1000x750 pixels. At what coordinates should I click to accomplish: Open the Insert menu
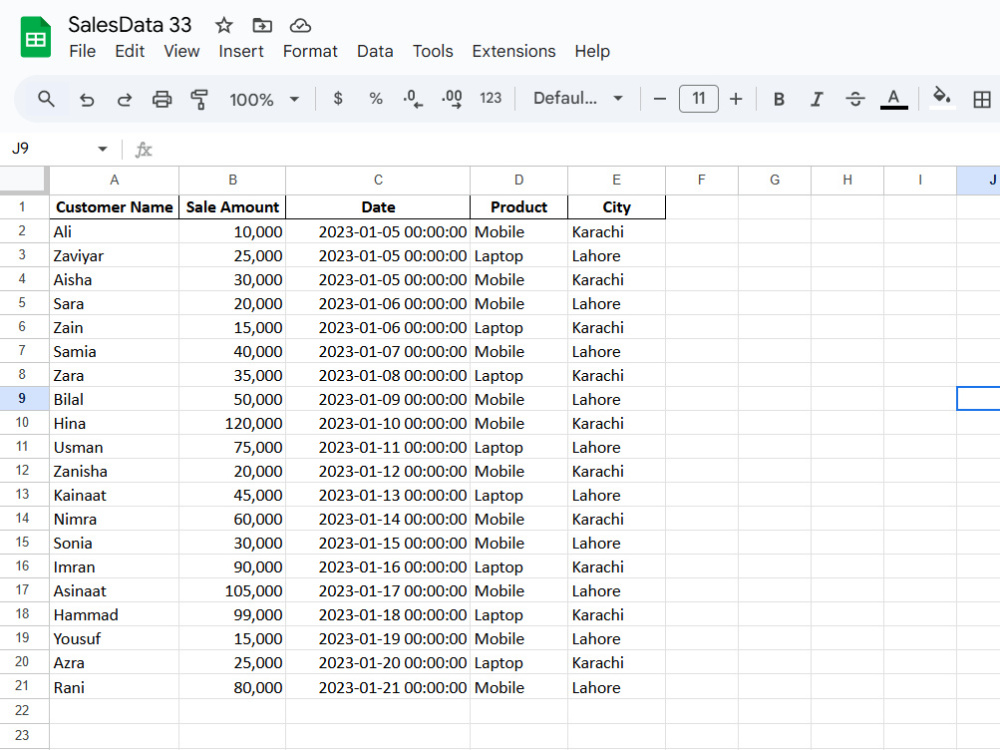pos(241,51)
